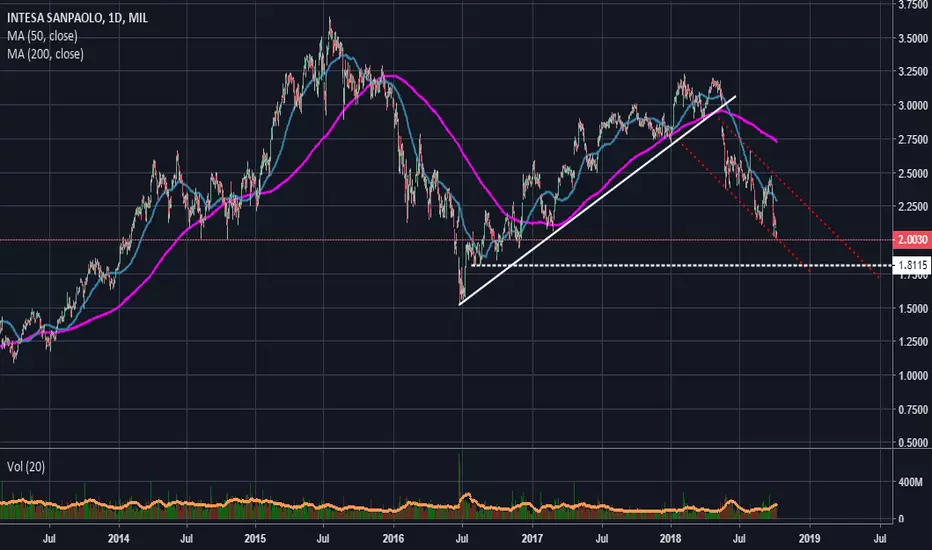The image size is (932, 550).
Task: Click the 400M volume axis label
Action: pos(910,482)
